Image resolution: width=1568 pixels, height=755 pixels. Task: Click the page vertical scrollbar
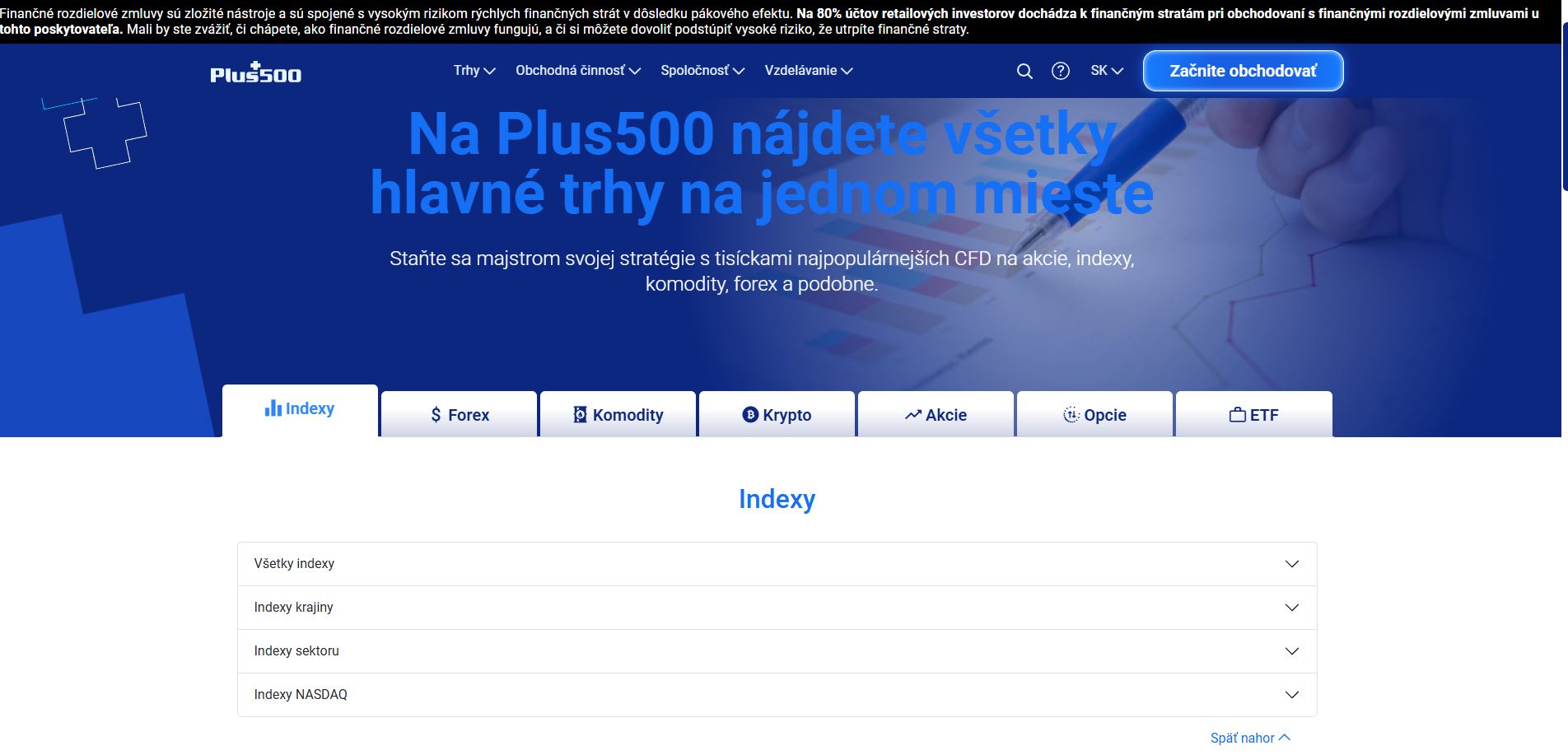coord(1564,107)
